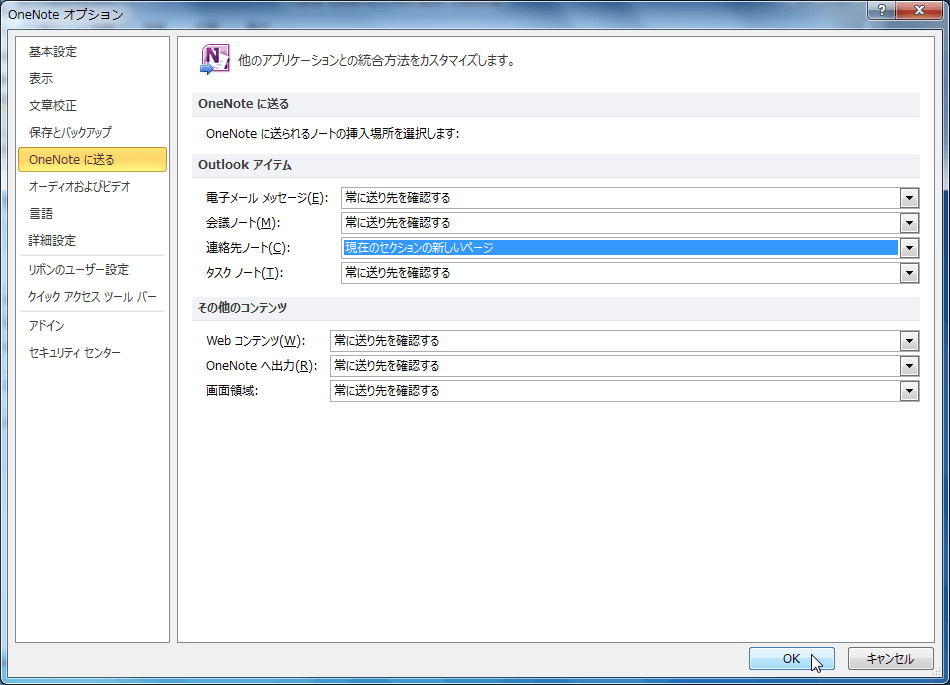Expand 連絡先ノート dropdown arrow
Screen dimensions: 950x685
909,248
